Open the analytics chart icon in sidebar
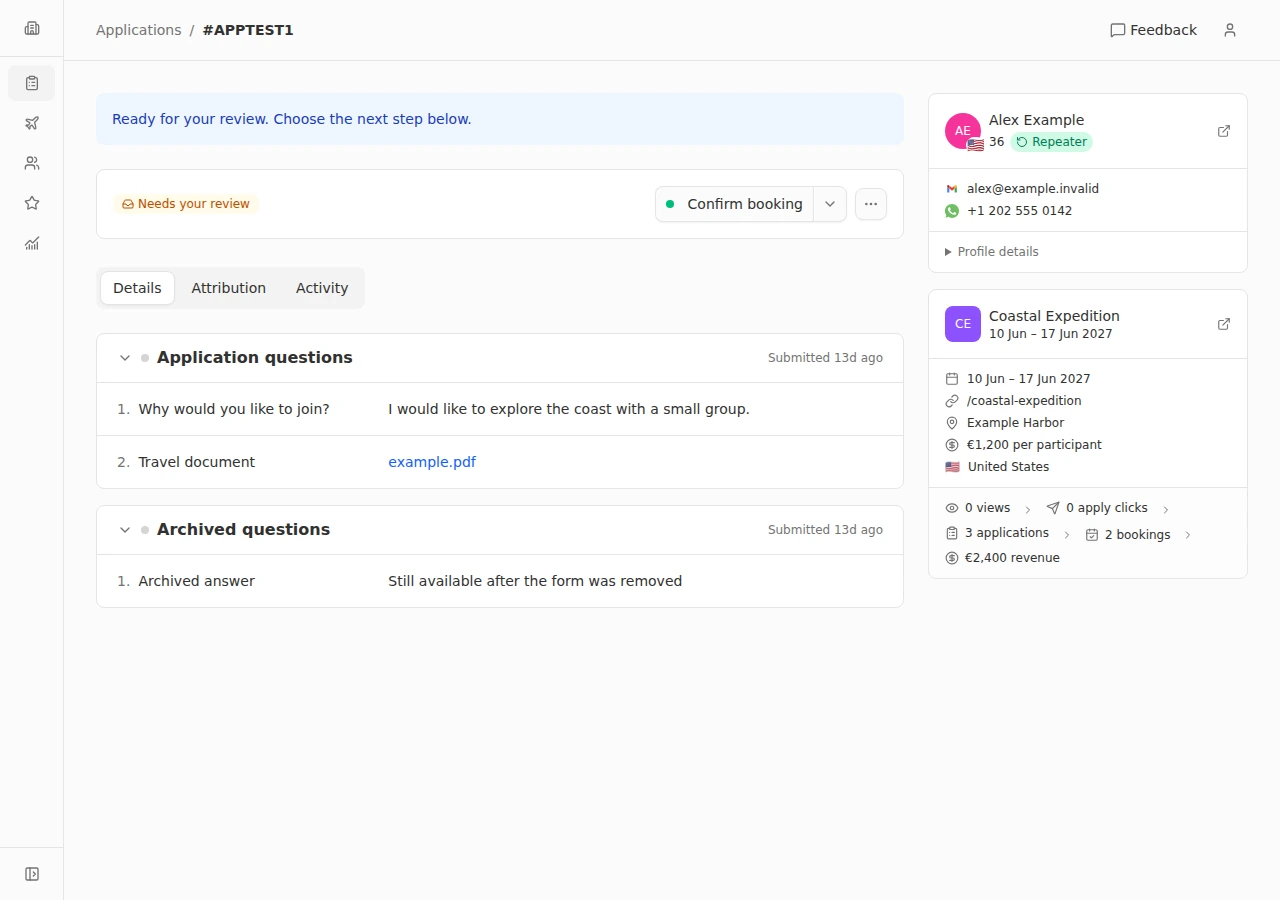 click(32, 243)
